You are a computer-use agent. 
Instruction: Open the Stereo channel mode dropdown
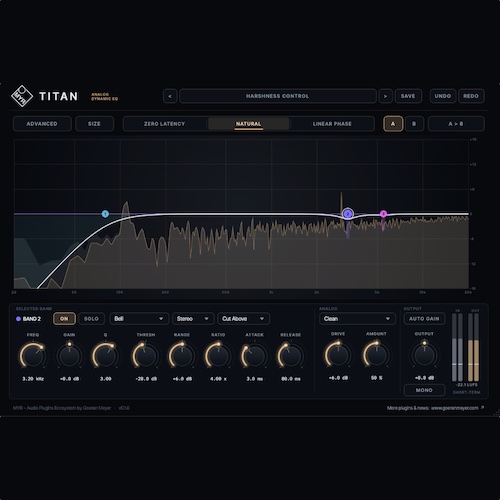[193, 319]
